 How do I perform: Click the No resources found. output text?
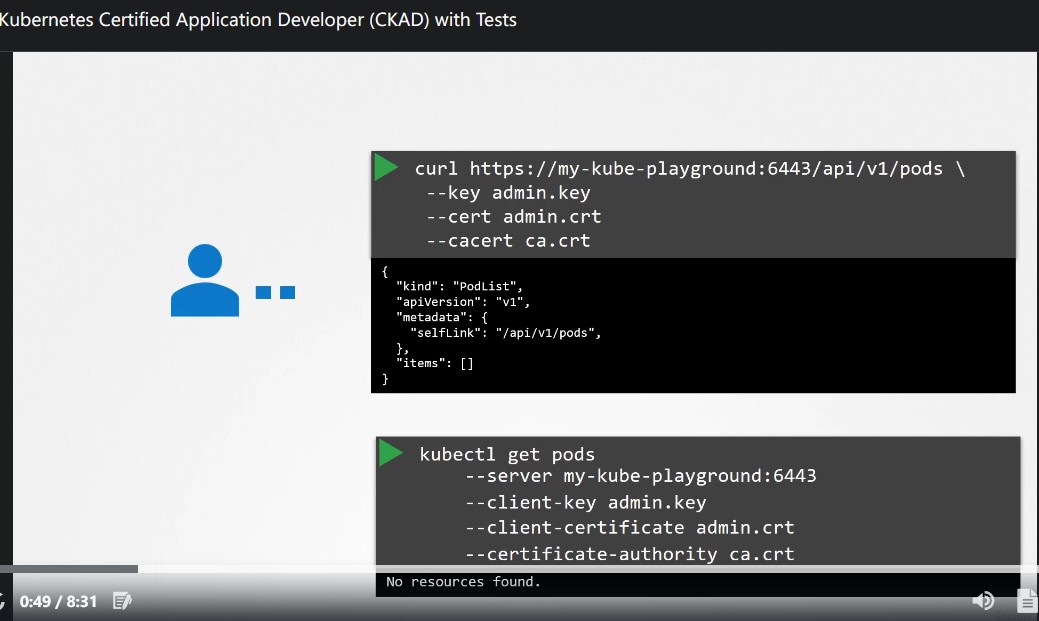pos(463,582)
